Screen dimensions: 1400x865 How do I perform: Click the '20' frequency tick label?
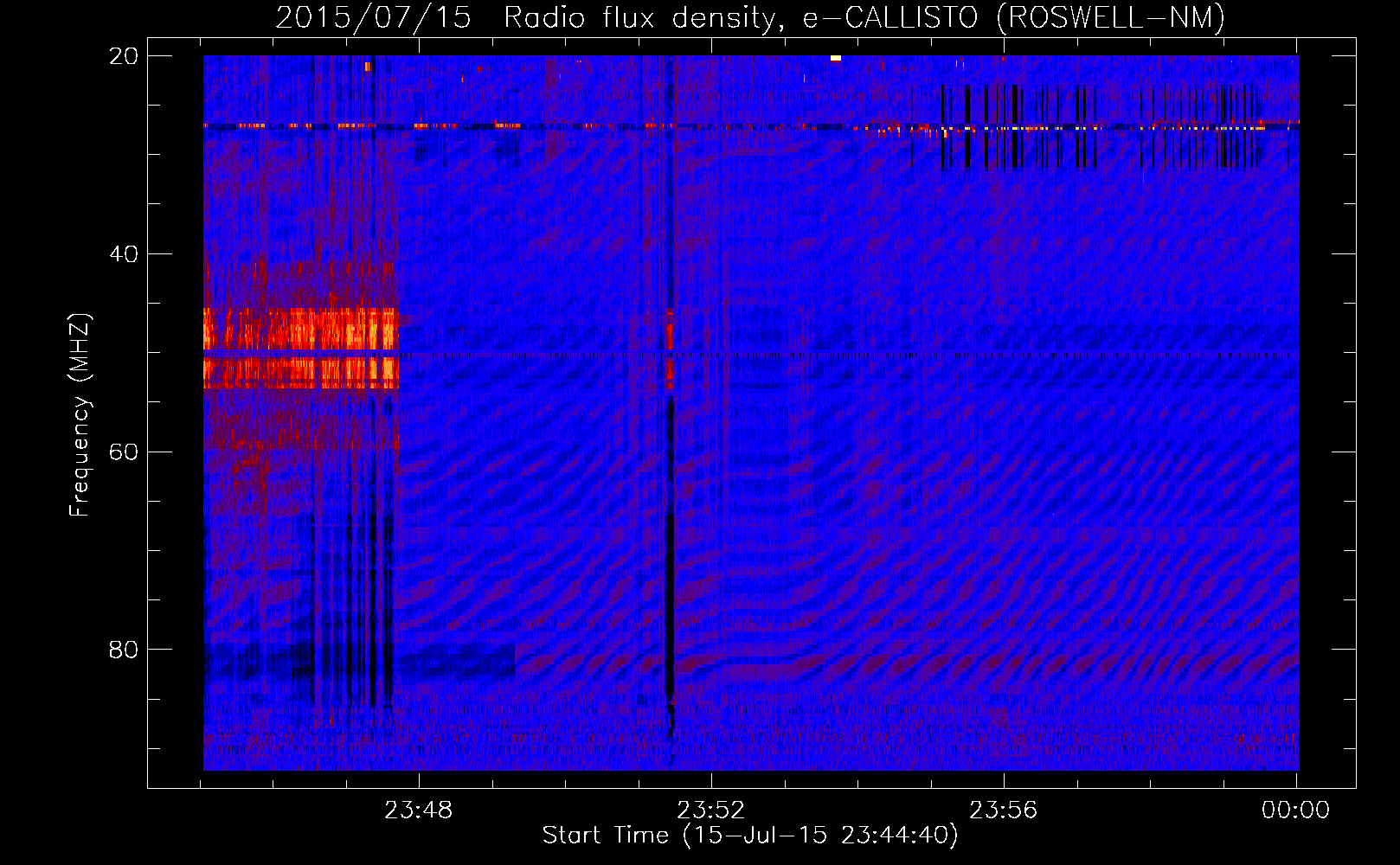click(124, 56)
